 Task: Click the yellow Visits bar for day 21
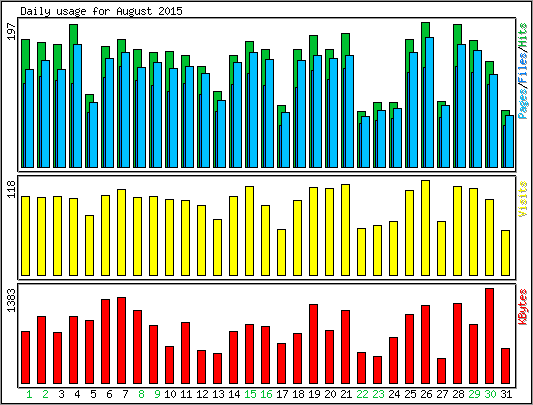(345, 230)
